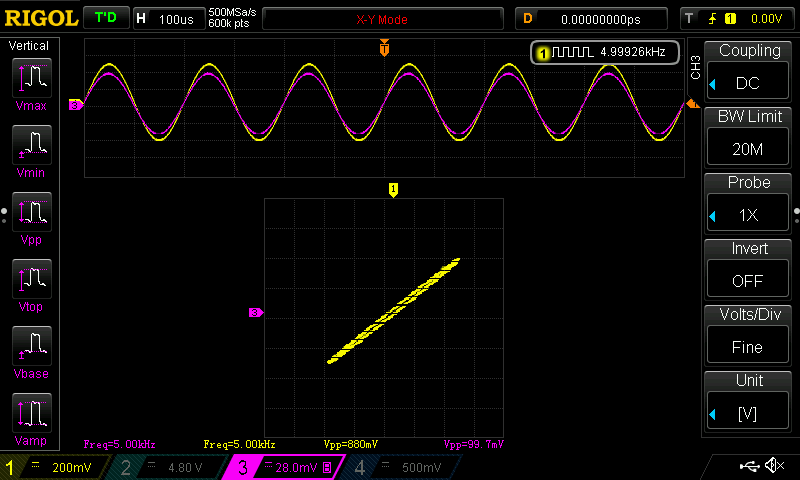Toggle Invert OFF setting

(x=748, y=280)
